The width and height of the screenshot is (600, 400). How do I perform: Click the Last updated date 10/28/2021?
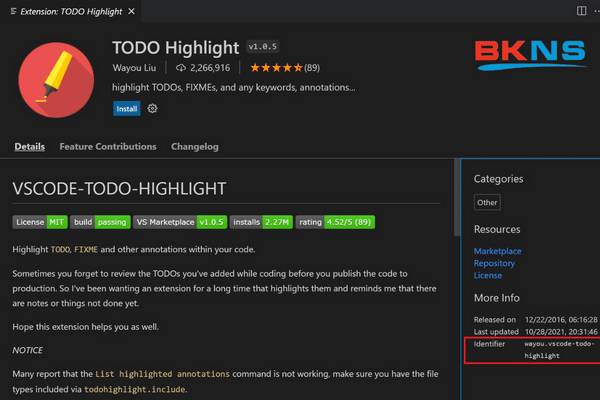pyautogui.click(x=561, y=332)
